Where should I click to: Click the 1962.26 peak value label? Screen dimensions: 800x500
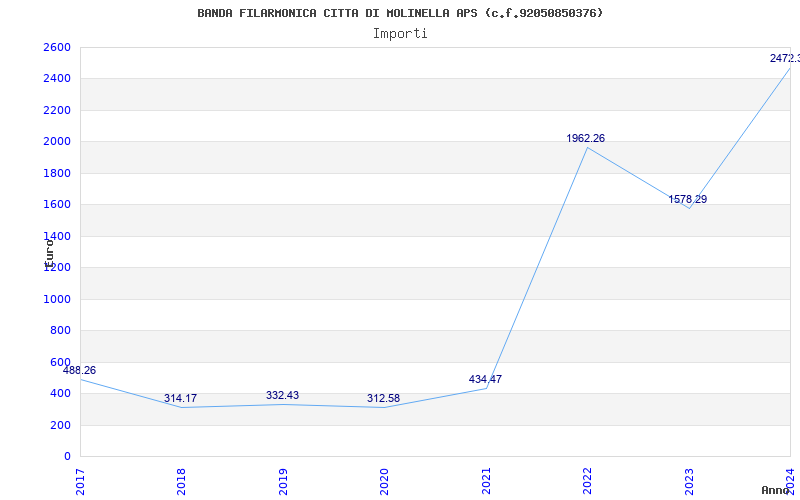(x=585, y=138)
